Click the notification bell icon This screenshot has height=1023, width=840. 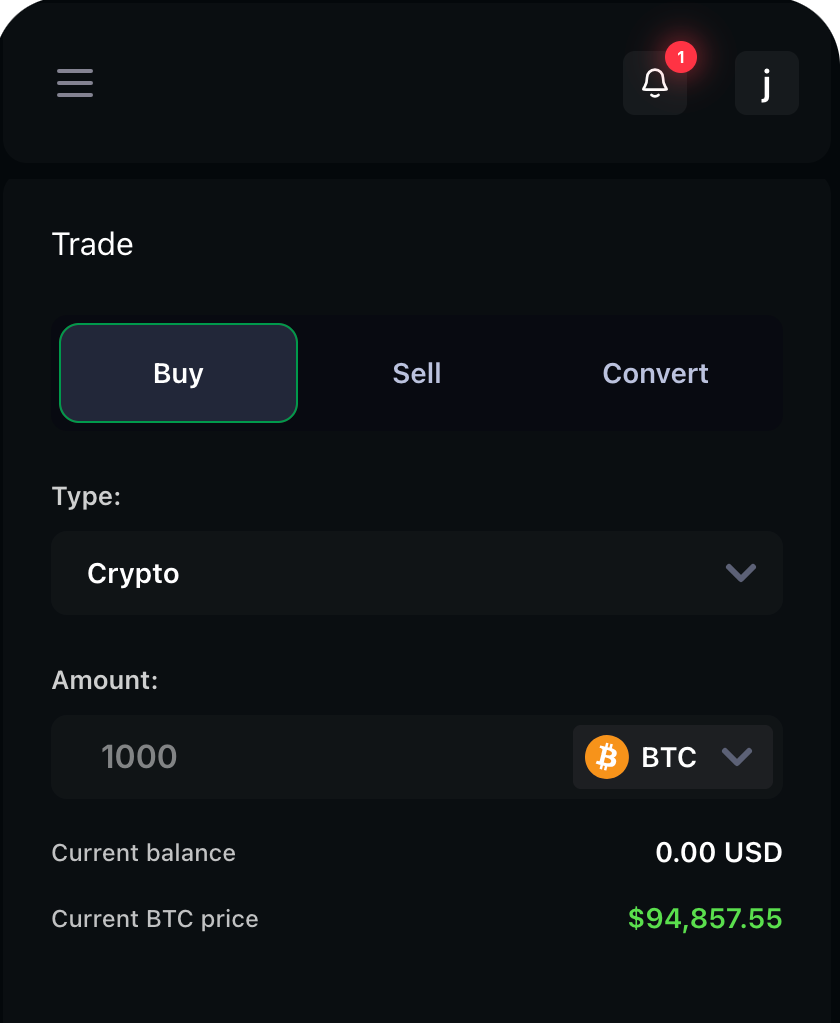655,83
